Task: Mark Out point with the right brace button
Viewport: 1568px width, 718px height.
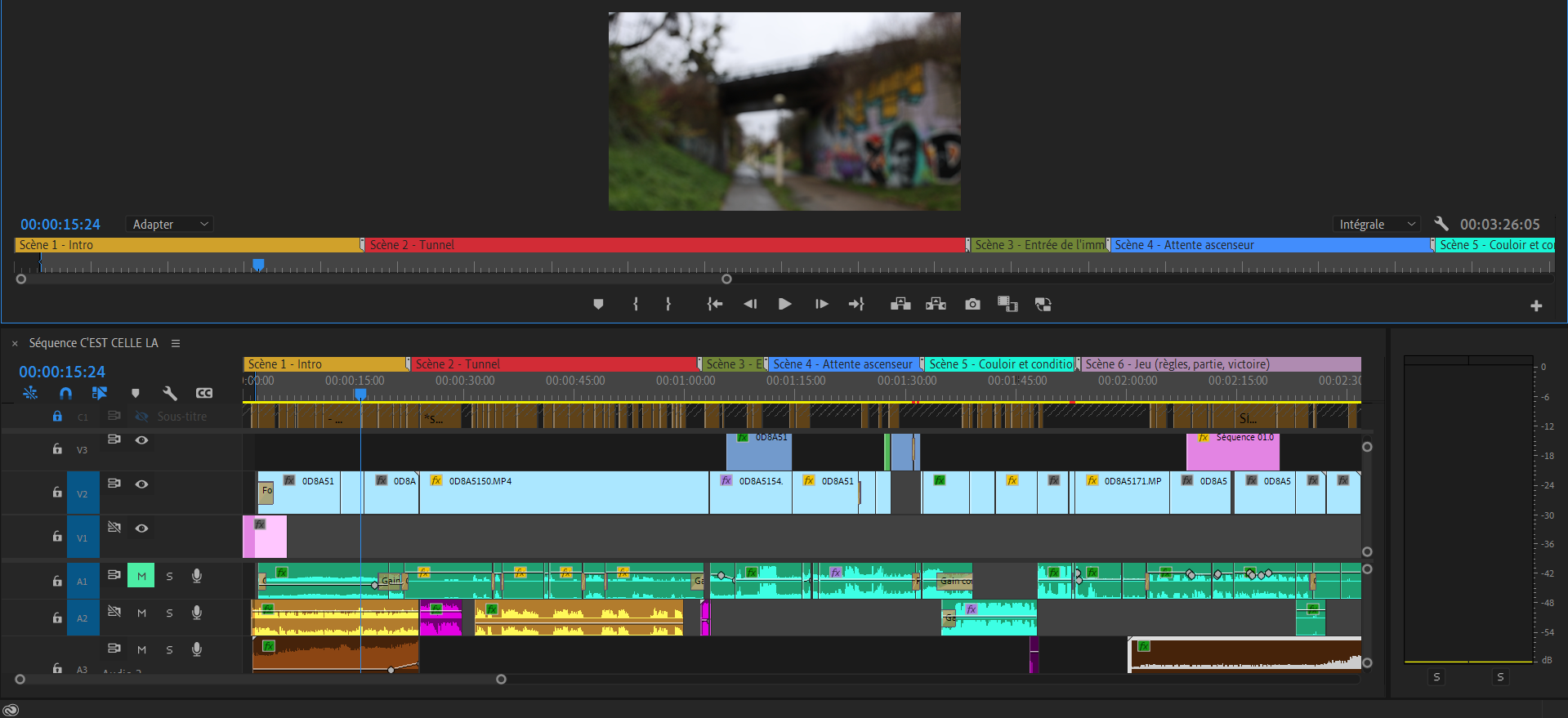Action: coord(668,304)
